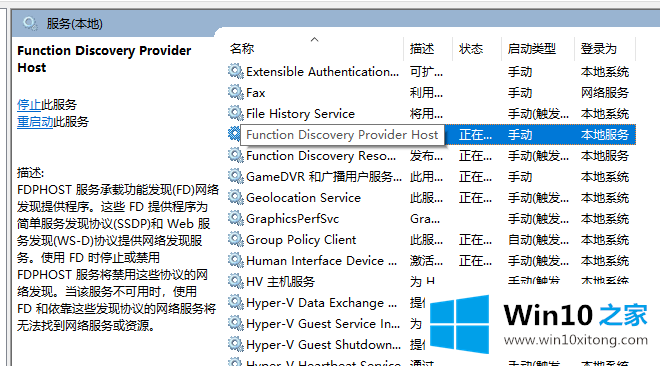Screen dimensions: 660x366
Task: Click the 登录为 column header
Action: click(599, 49)
